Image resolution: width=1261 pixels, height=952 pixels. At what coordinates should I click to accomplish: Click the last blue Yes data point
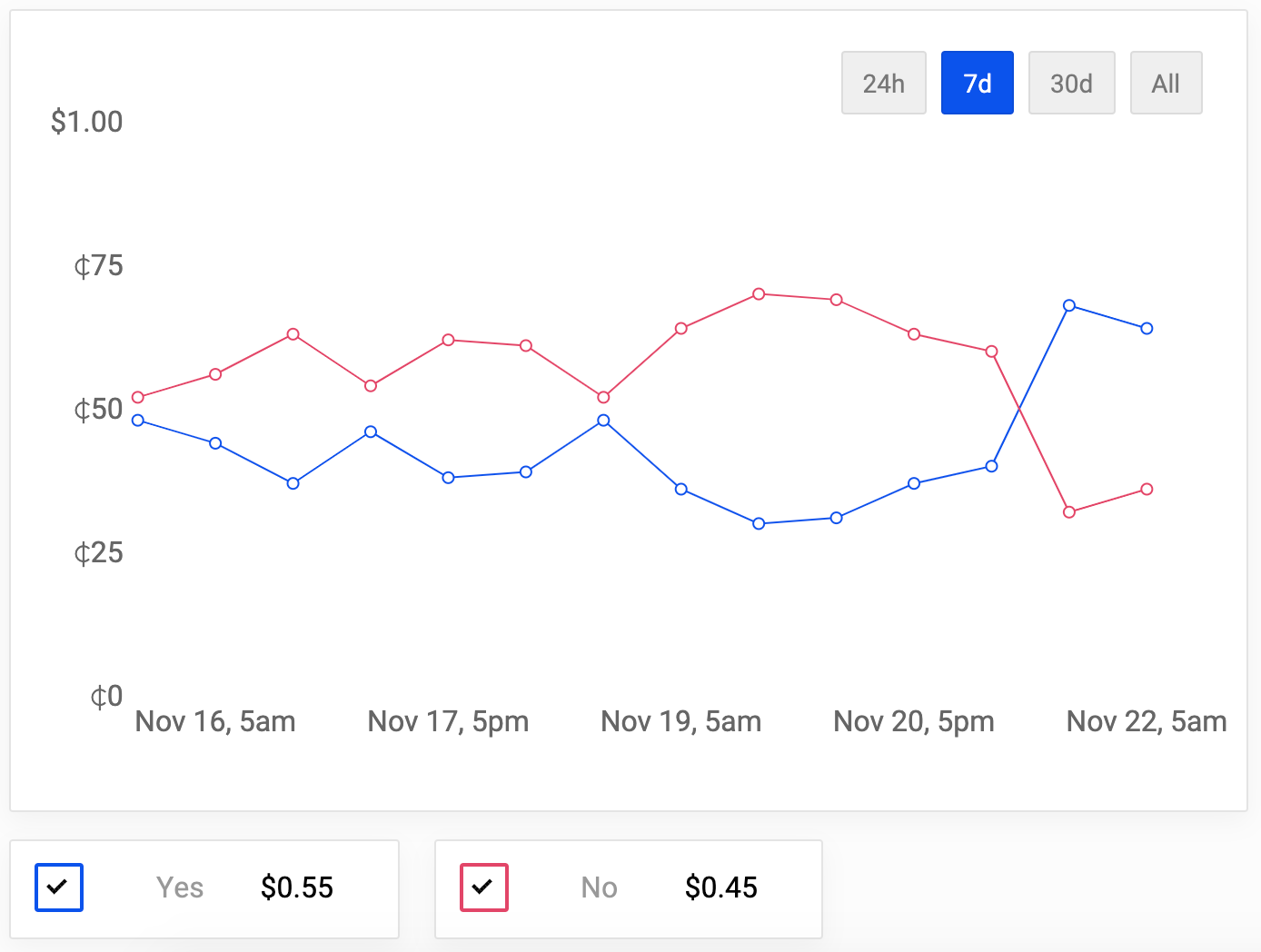[1147, 328]
